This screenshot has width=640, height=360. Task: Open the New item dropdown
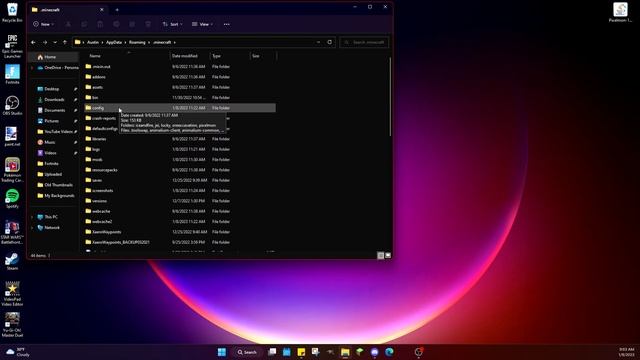click(43, 24)
